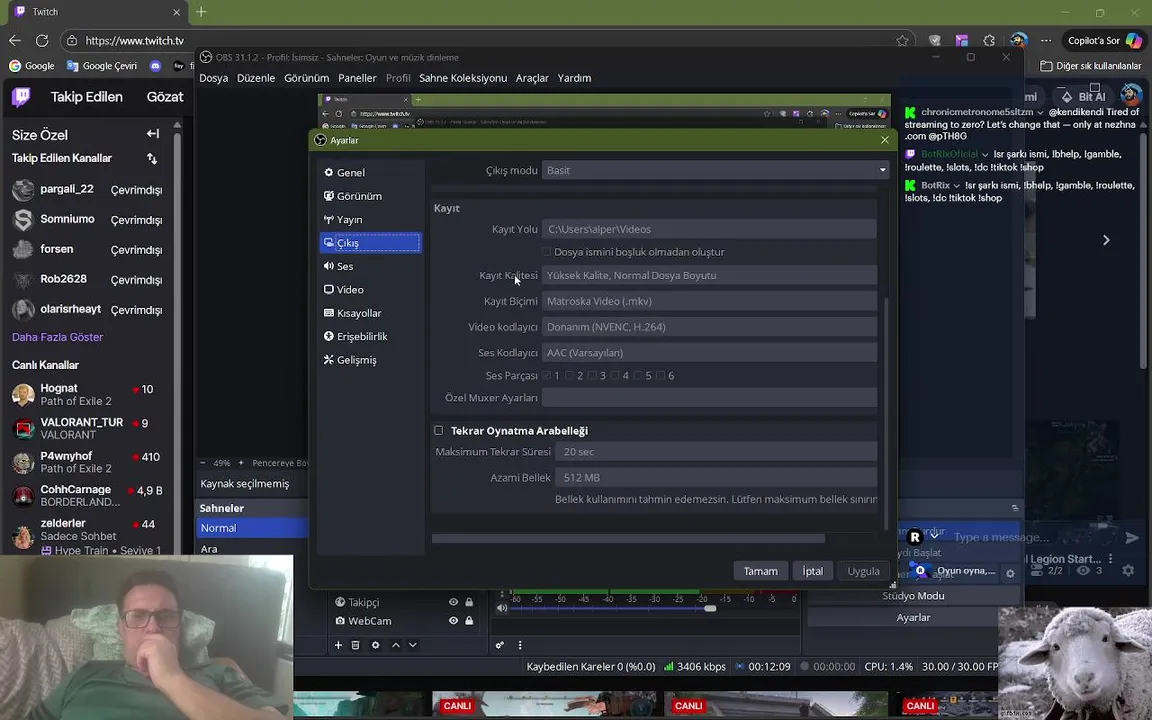
Task: Open the Yayın settings category
Action: (370, 220)
